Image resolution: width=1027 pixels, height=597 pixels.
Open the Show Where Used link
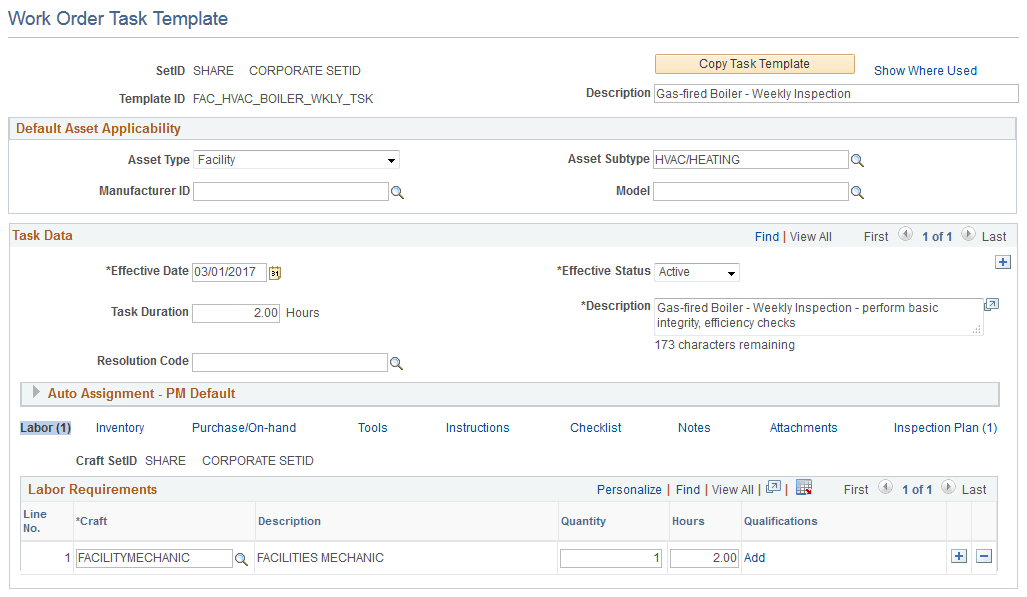pos(924,70)
